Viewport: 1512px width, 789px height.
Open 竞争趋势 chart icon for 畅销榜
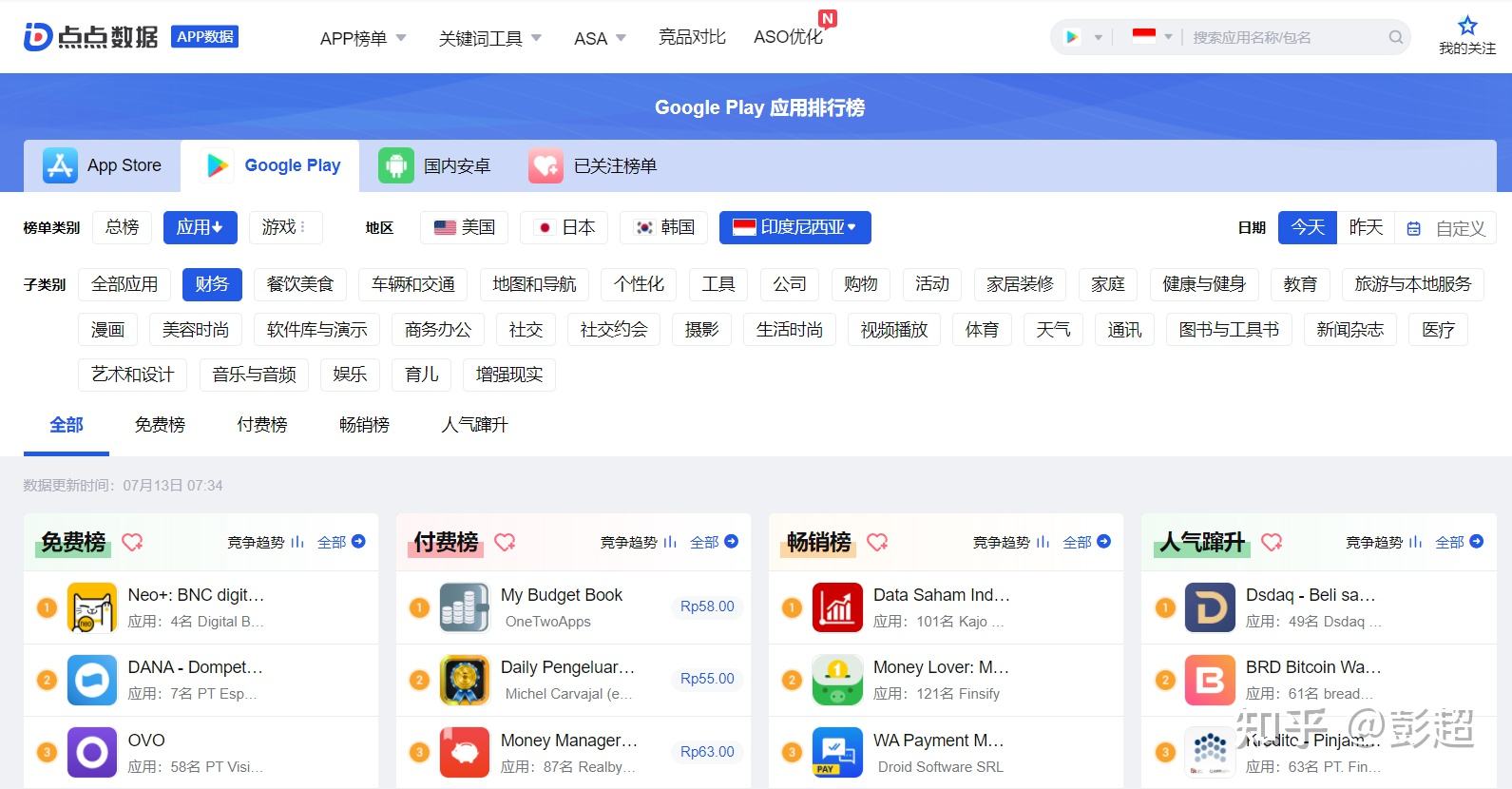pos(1043,542)
